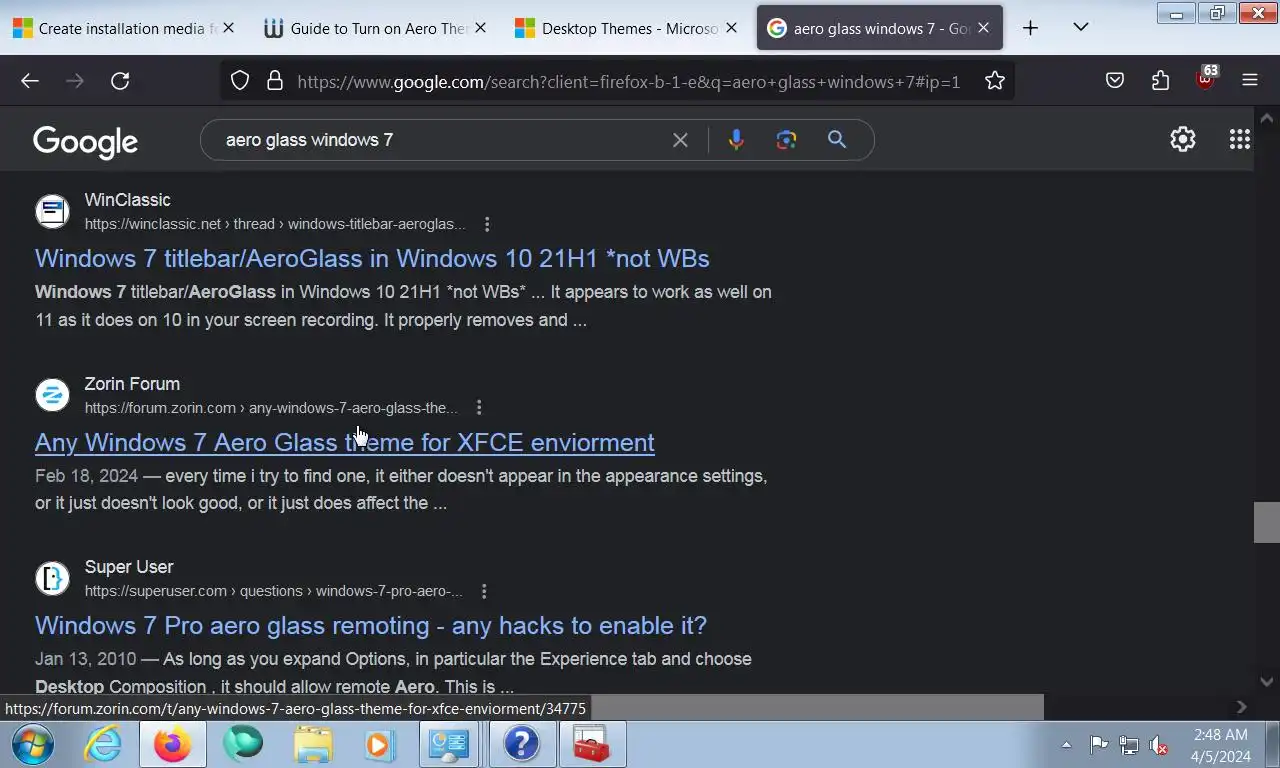Open the Help question mark taskbar icon
The height and width of the screenshot is (768, 1280).
[x=521, y=744]
